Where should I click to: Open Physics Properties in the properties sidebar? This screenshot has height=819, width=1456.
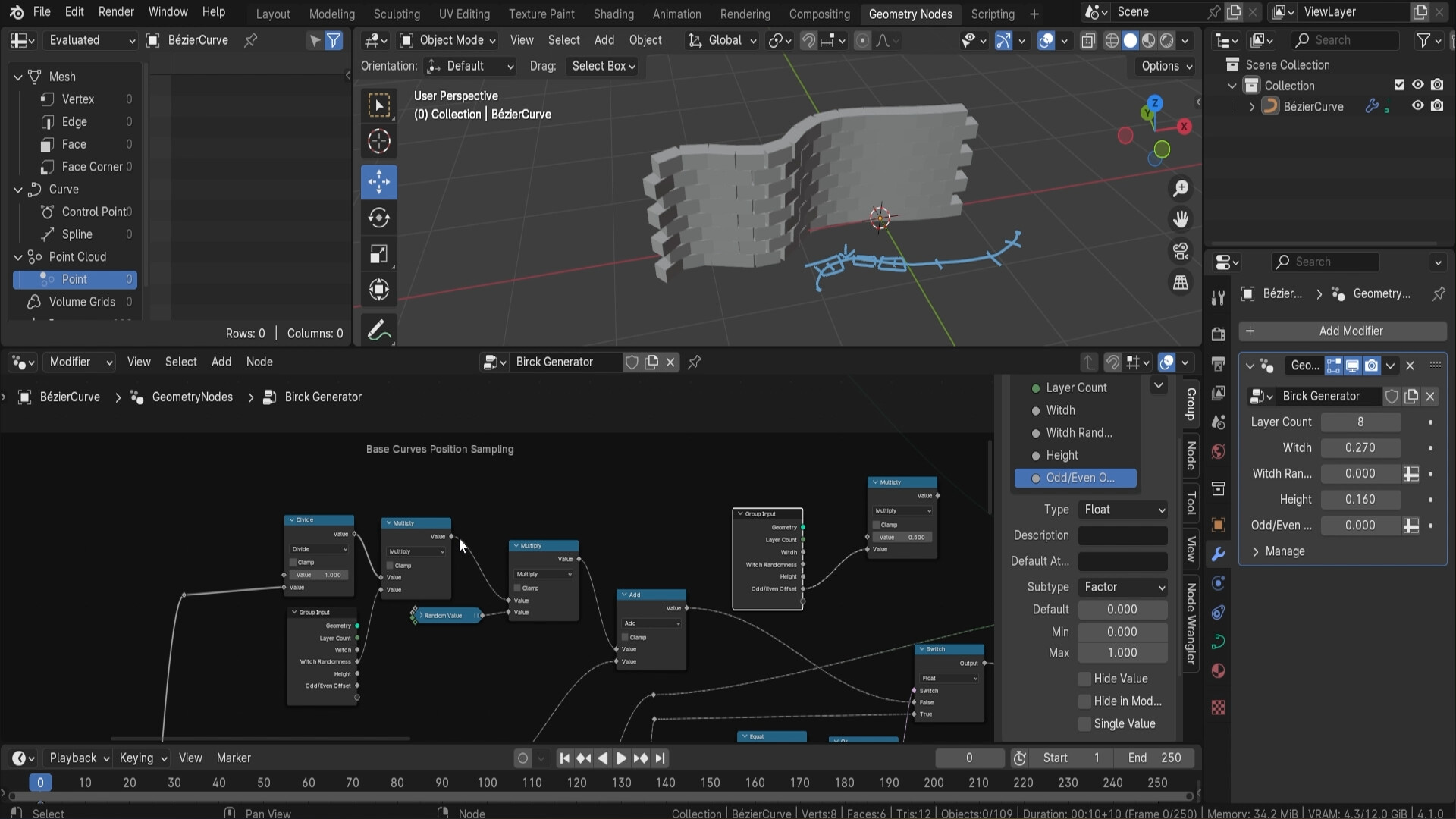coord(1219,612)
